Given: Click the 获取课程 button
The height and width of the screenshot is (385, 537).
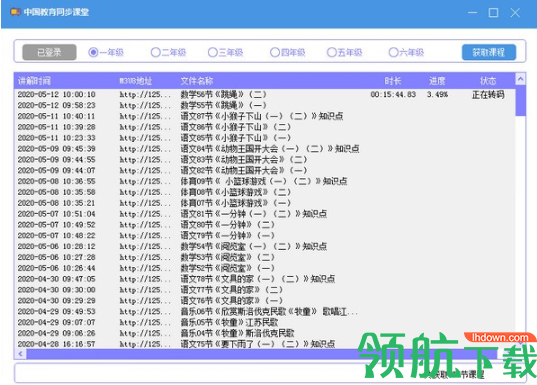Looking at the screenshot, I should pos(489,52).
